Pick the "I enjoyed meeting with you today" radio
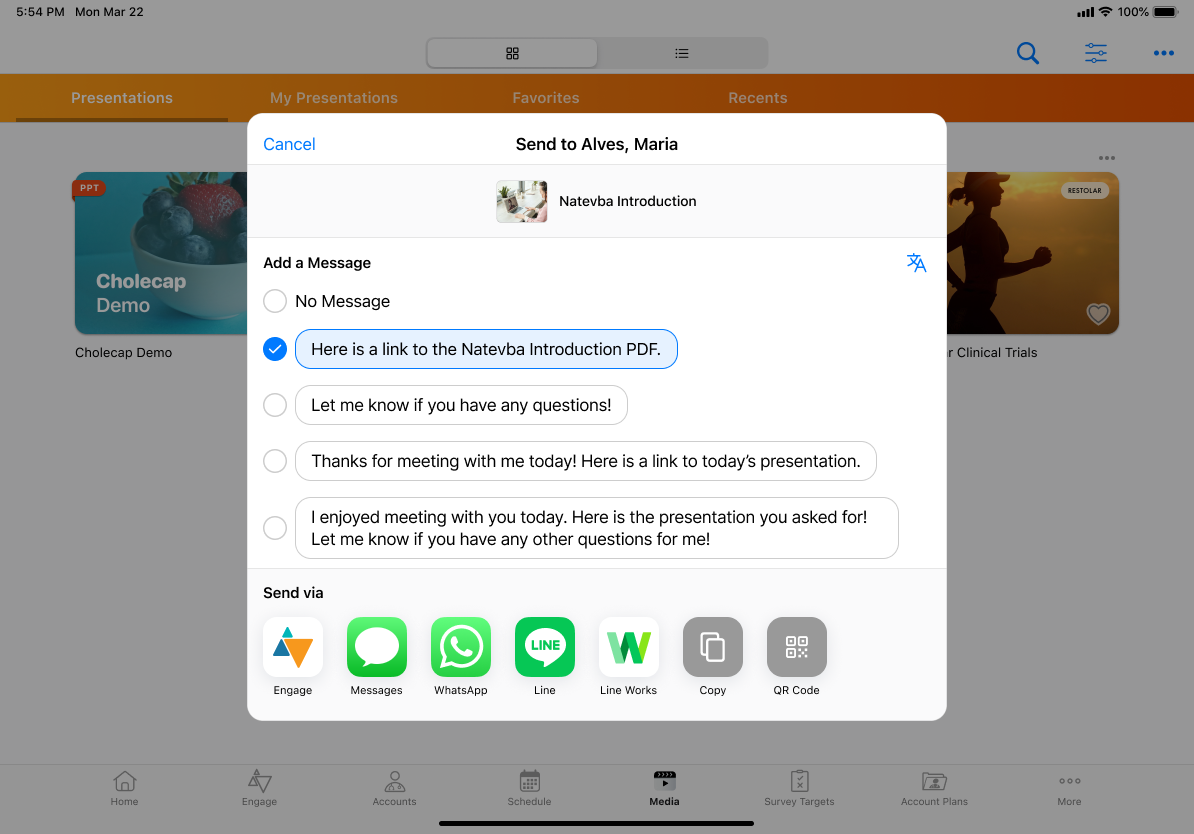 pos(275,528)
